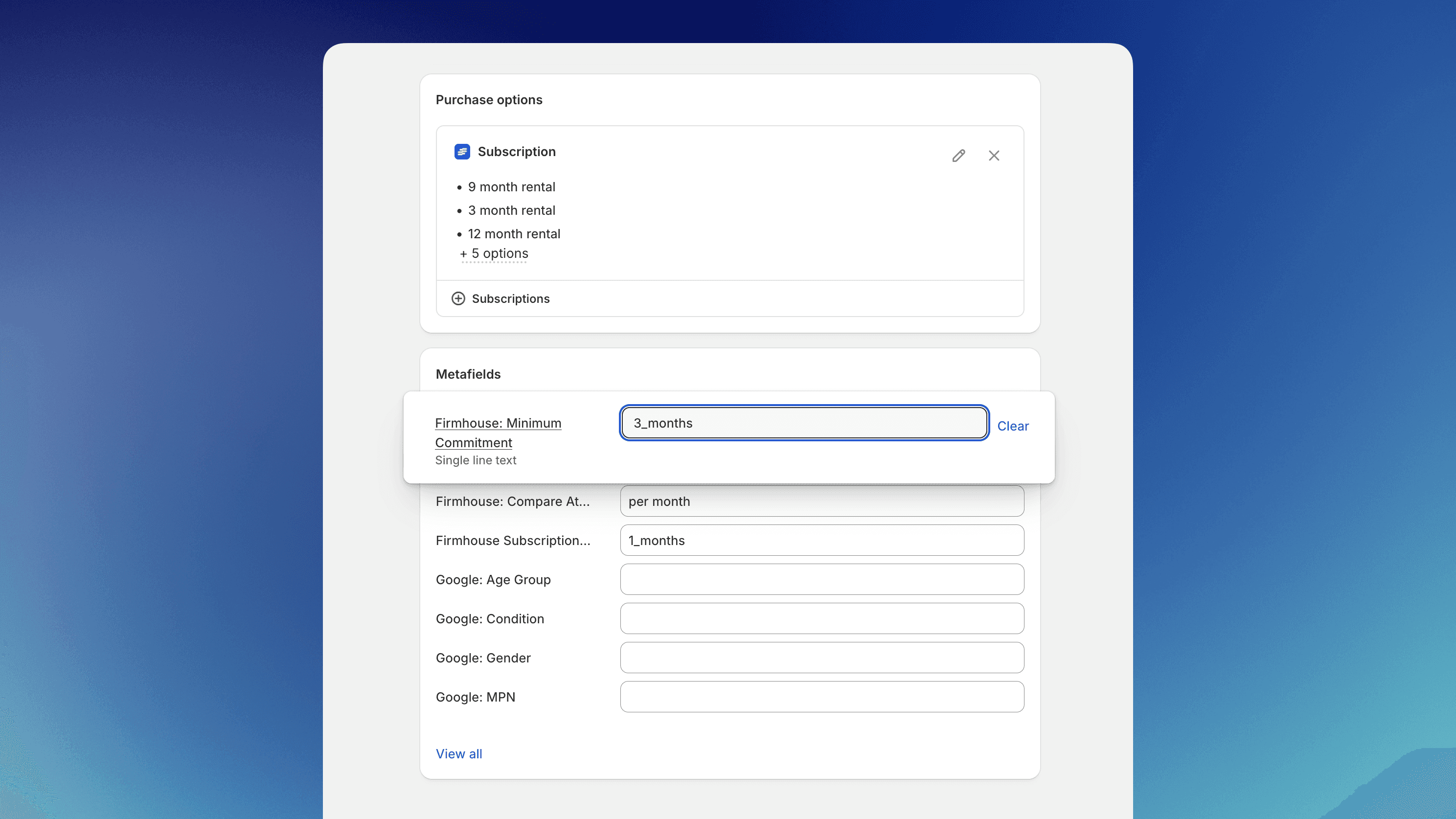Click the Subscriptions add button
Image resolution: width=1456 pixels, height=819 pixels.
pyautogui.click(x=510, y=298)
